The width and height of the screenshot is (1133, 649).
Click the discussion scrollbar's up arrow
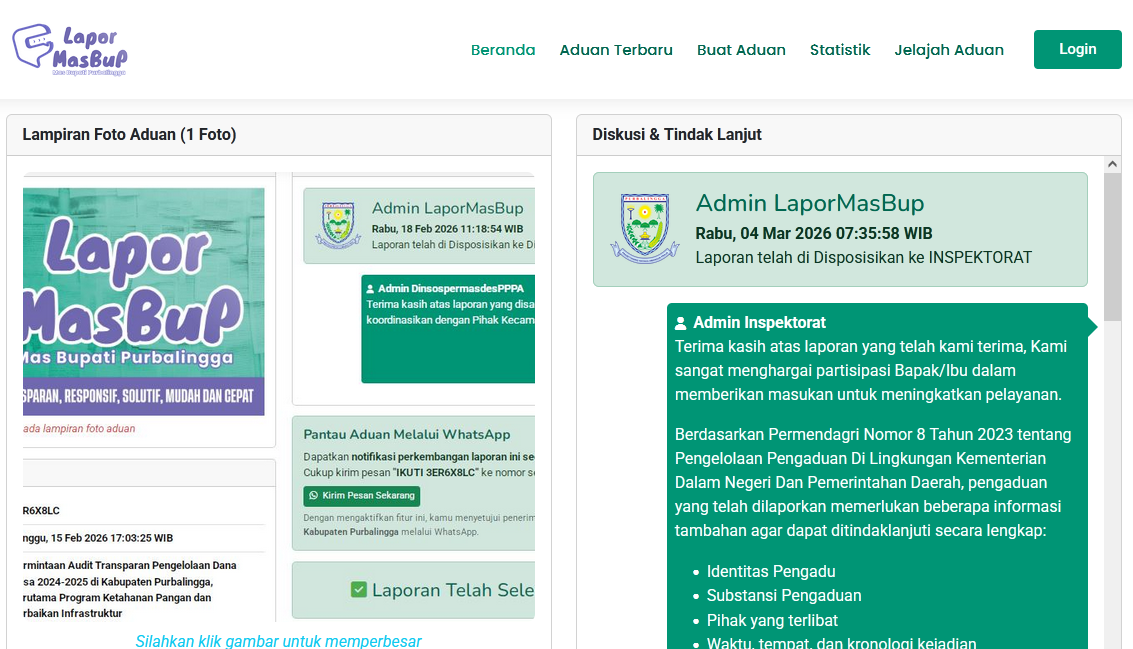[x=1113, y=164]
